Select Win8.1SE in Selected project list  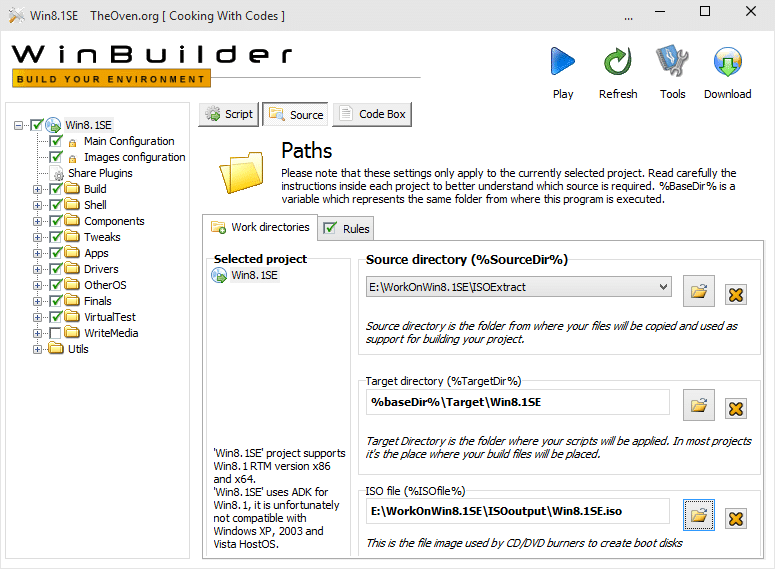coord(254,275)
